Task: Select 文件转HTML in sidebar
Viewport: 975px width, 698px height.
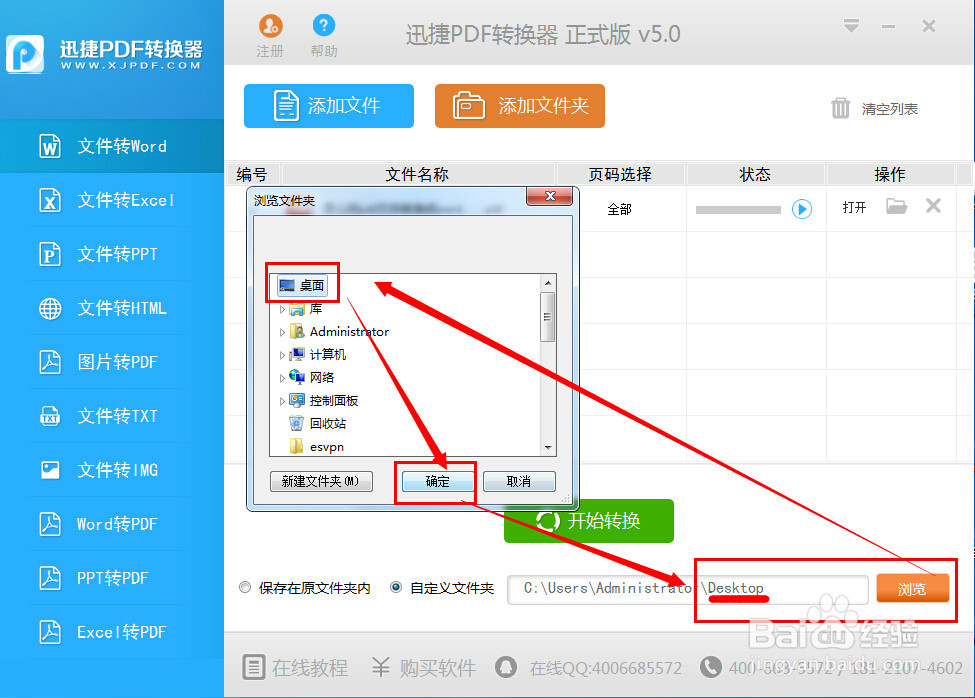Action: (x=112, y=308)
